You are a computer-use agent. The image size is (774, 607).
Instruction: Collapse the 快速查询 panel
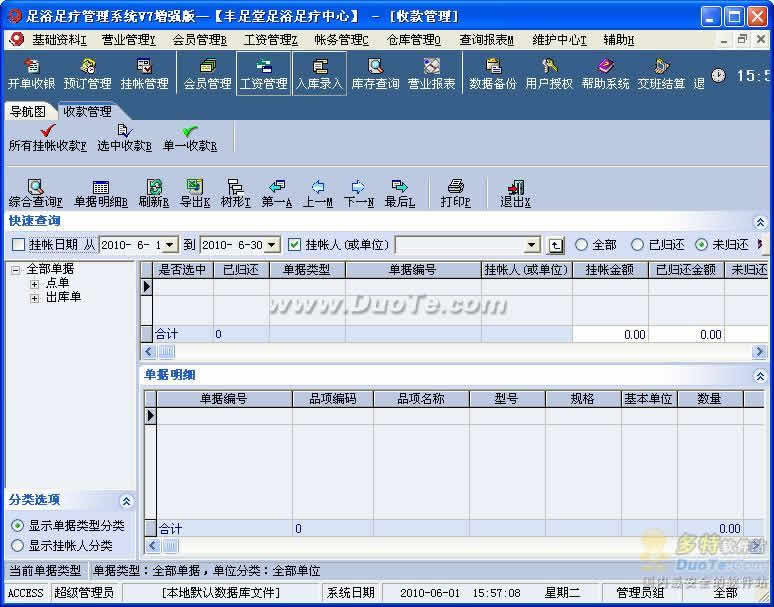tap(760, 222)
